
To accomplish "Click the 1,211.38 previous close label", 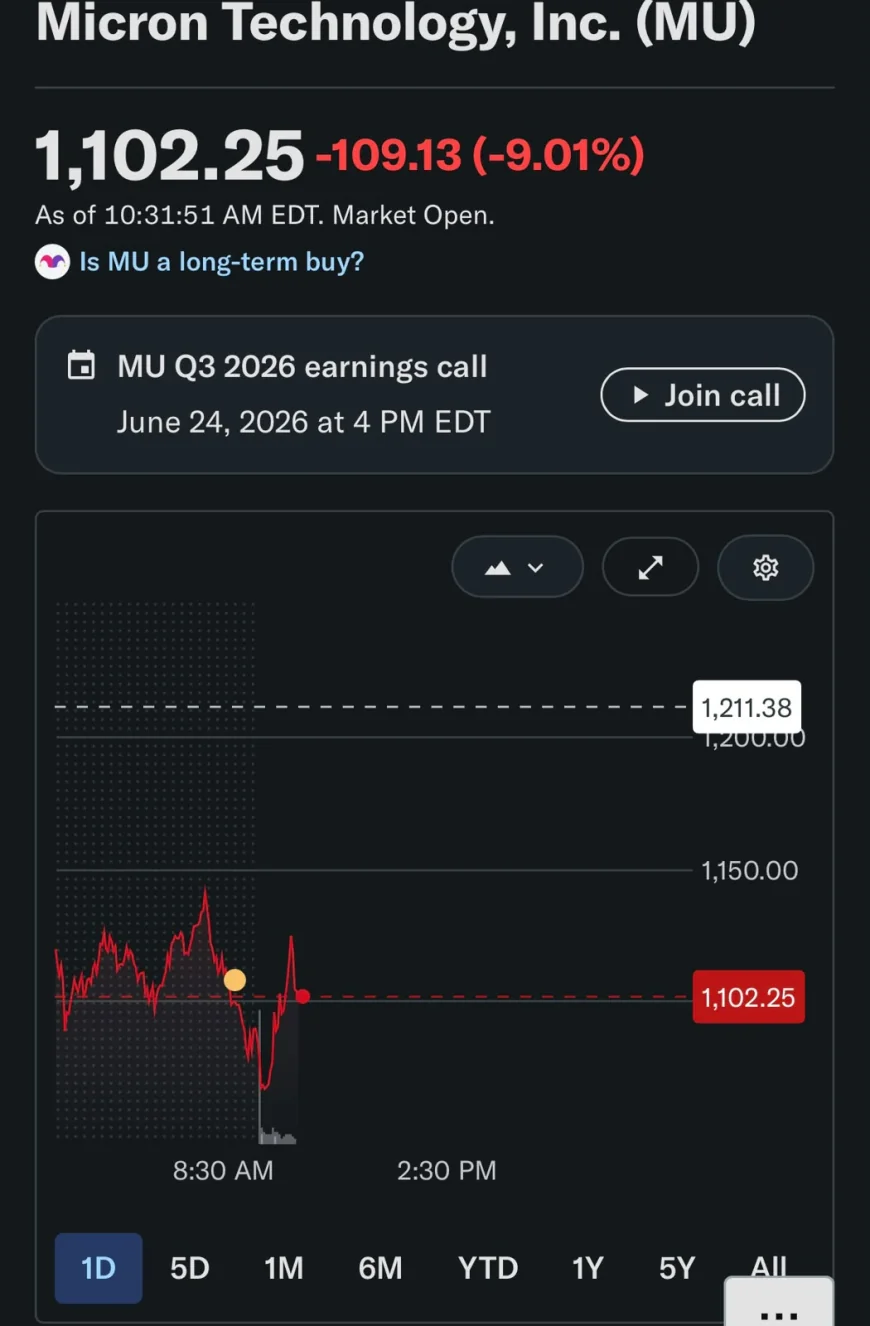I will [747, 708].
